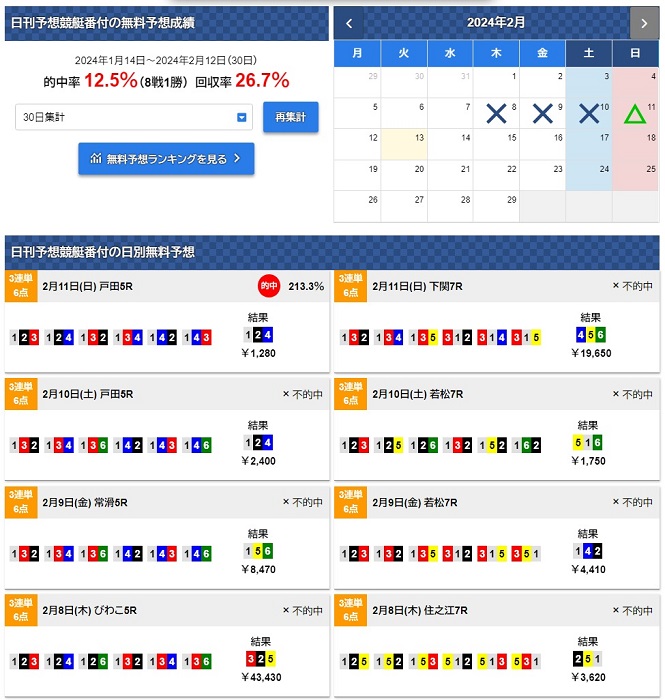Click the bar chart icon in ranking button
Screen dimensions: 665x700
[x=95, y=159]
